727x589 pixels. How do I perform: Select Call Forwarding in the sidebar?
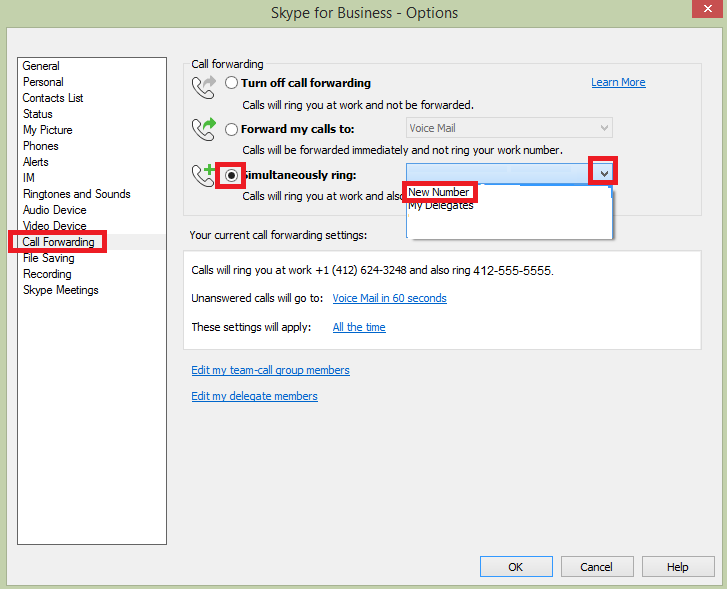58,242
